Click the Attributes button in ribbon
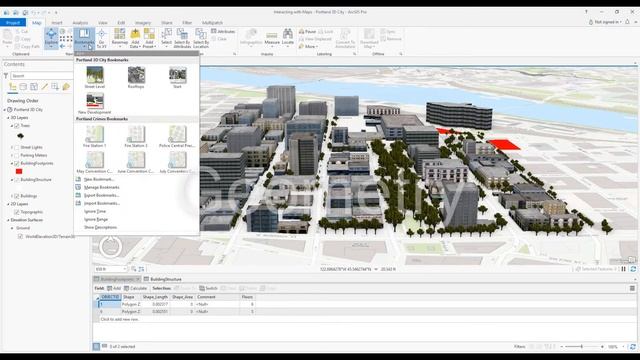The image size is (640, 360). click(x=223, y=31)
